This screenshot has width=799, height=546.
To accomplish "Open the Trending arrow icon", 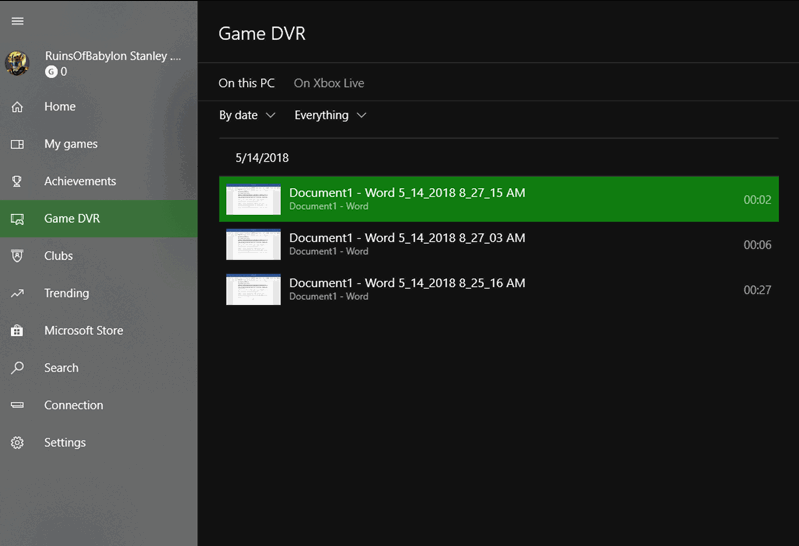I will (x=17, y=293).
